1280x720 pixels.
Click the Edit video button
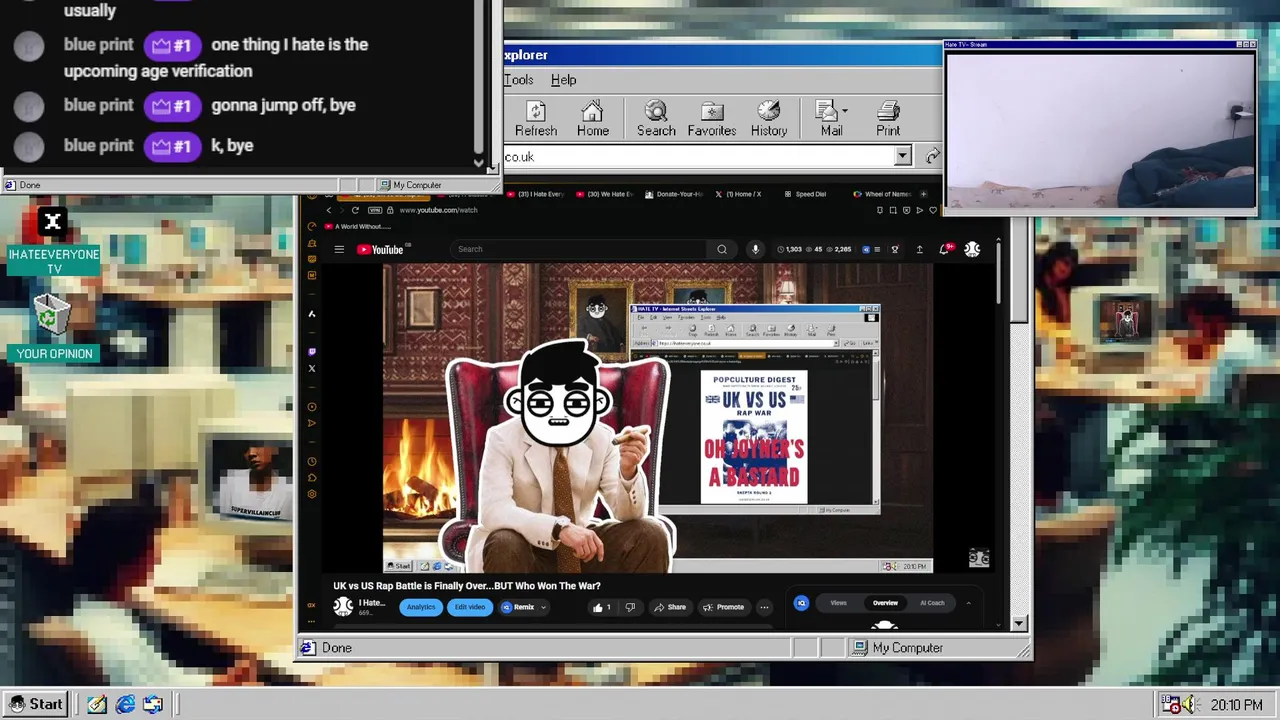(470, 607)
